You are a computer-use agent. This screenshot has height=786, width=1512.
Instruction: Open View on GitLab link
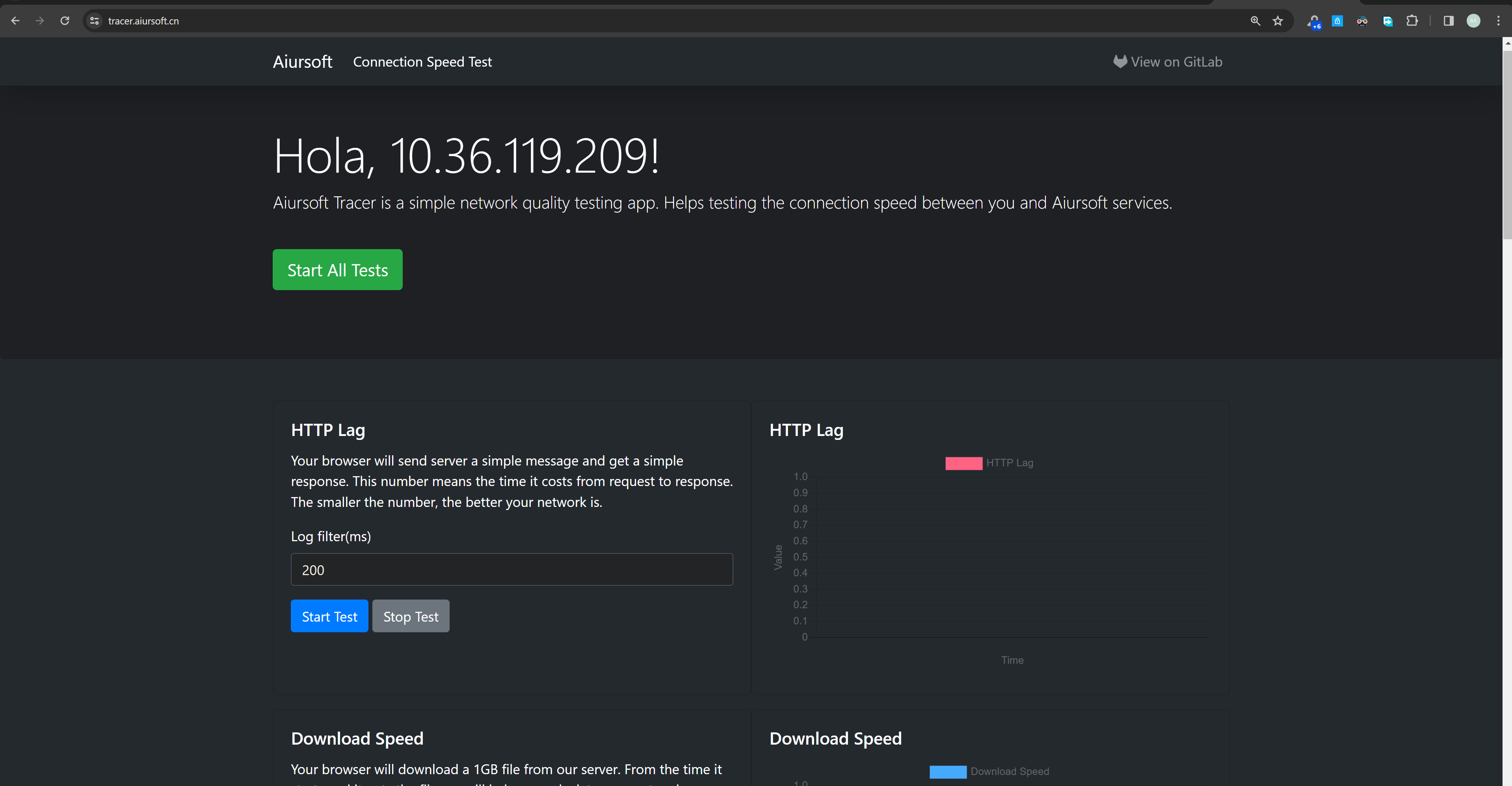tap(1168, 61)
